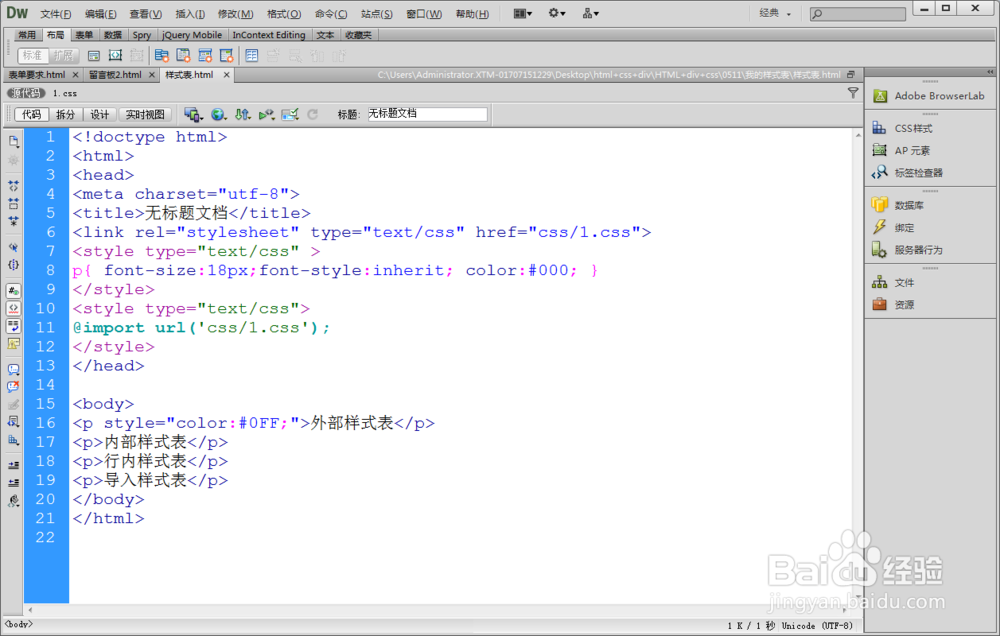Select the 表单 insert bar tab
This screenshot has height=636, width=1000.
point(84,35)
